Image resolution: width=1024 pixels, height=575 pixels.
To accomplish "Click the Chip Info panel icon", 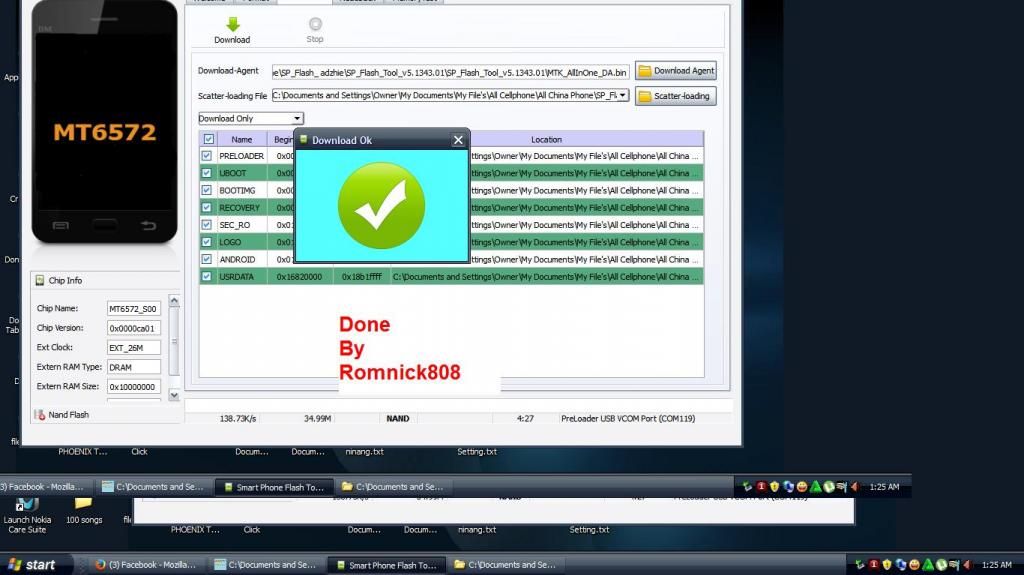I will pyautogui.click(x=40, y=281).
